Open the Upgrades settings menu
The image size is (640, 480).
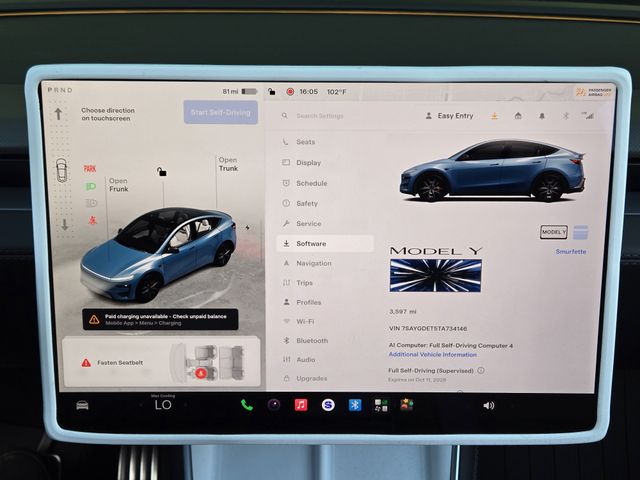coord(325,378)
